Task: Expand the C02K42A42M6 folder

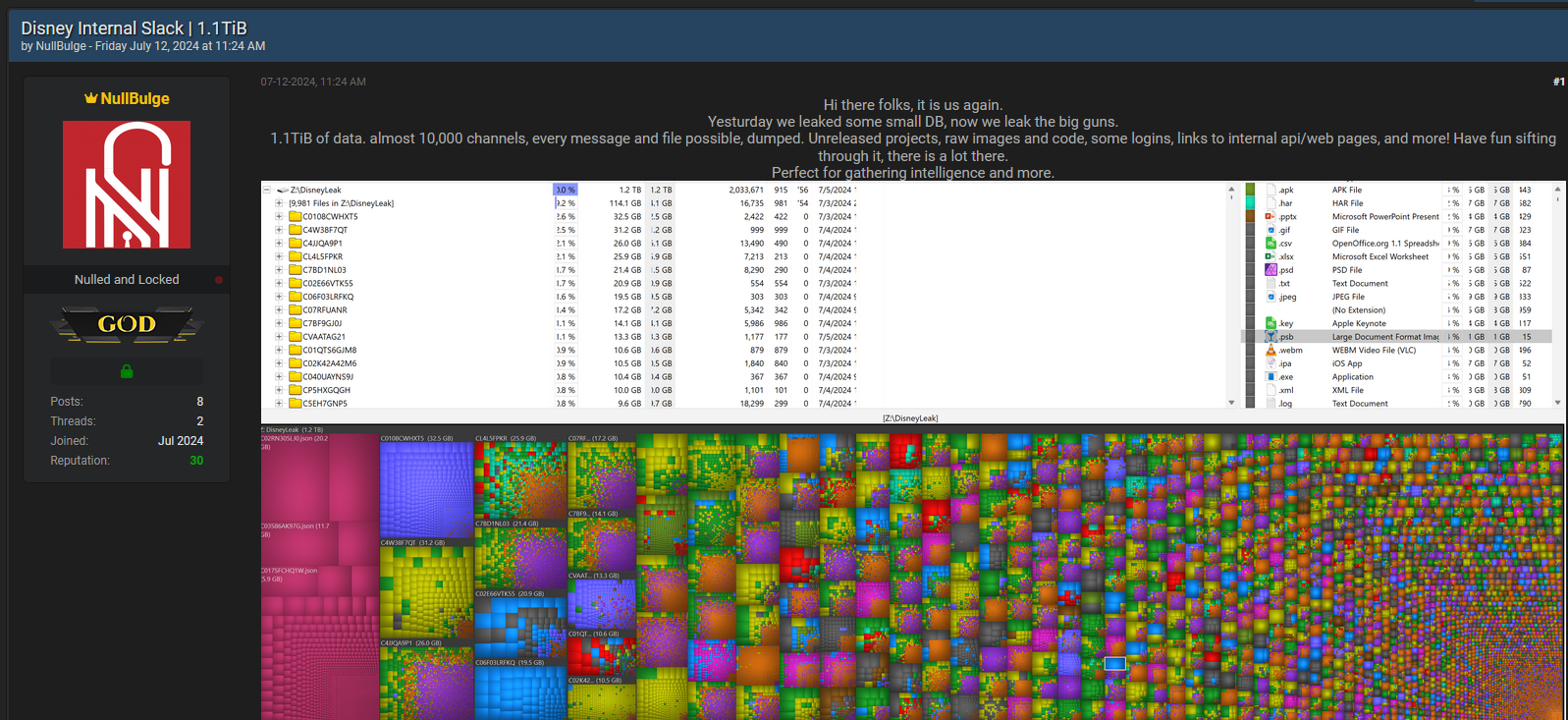Action: (279, 363)
